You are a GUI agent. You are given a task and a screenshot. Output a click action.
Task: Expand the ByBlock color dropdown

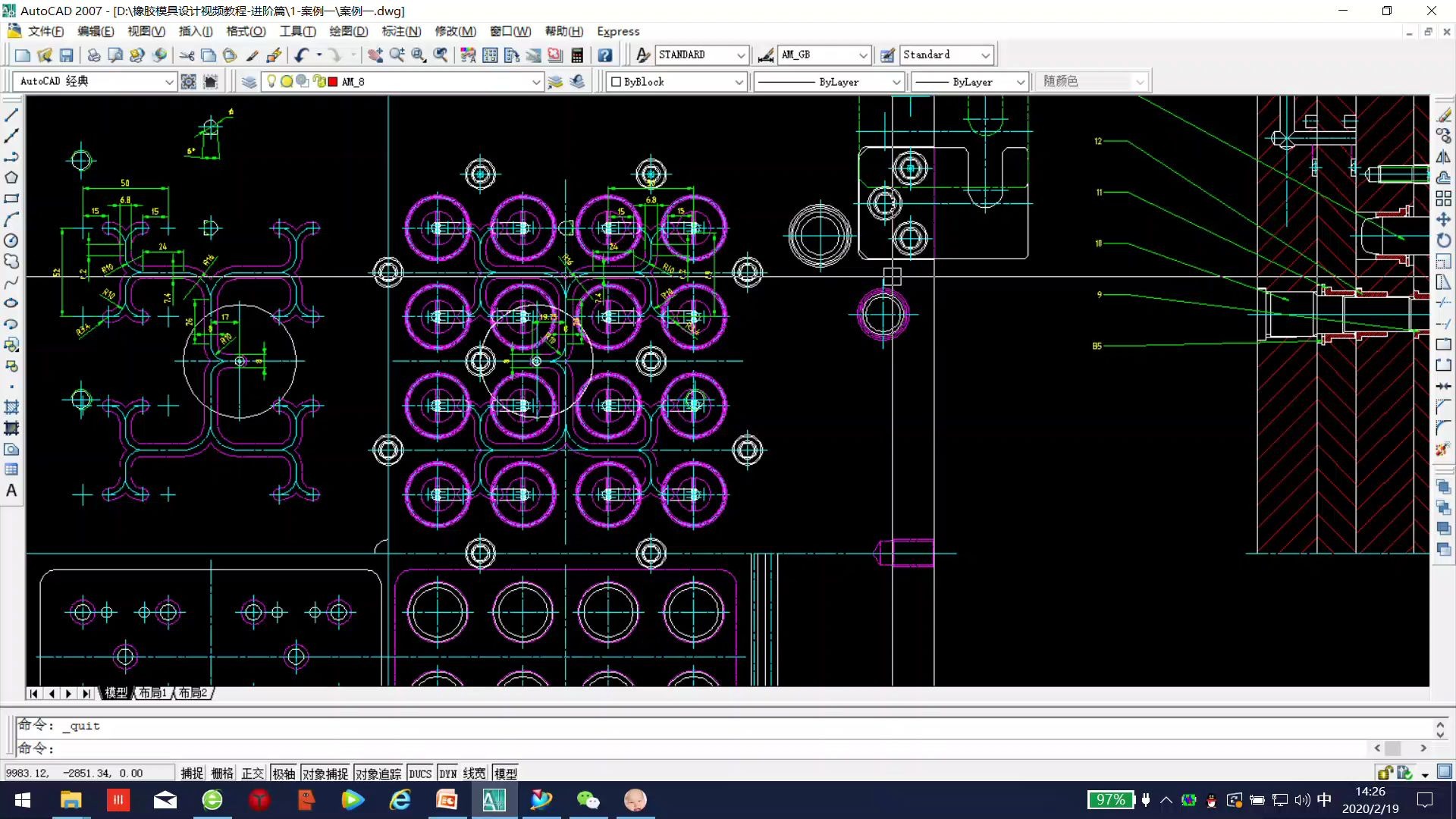(x=739, y=82)
